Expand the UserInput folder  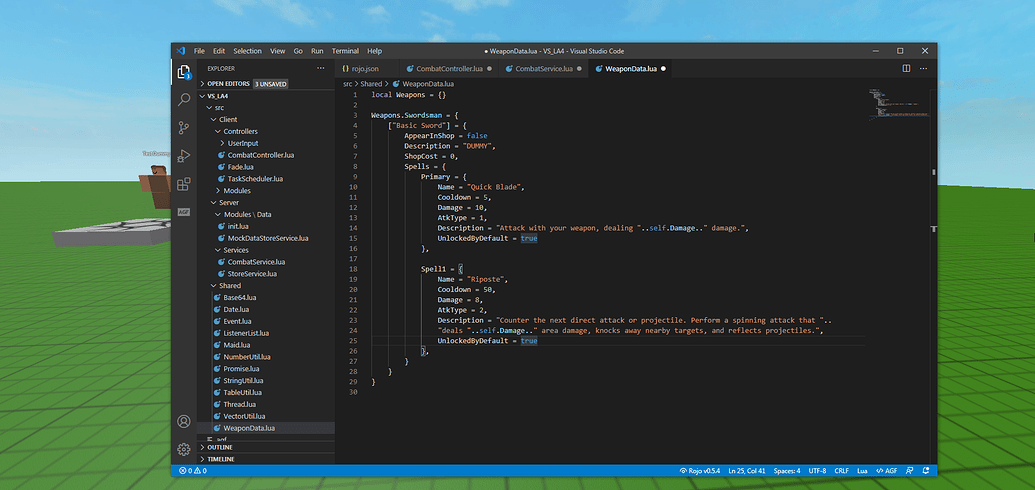coord(266,143)
